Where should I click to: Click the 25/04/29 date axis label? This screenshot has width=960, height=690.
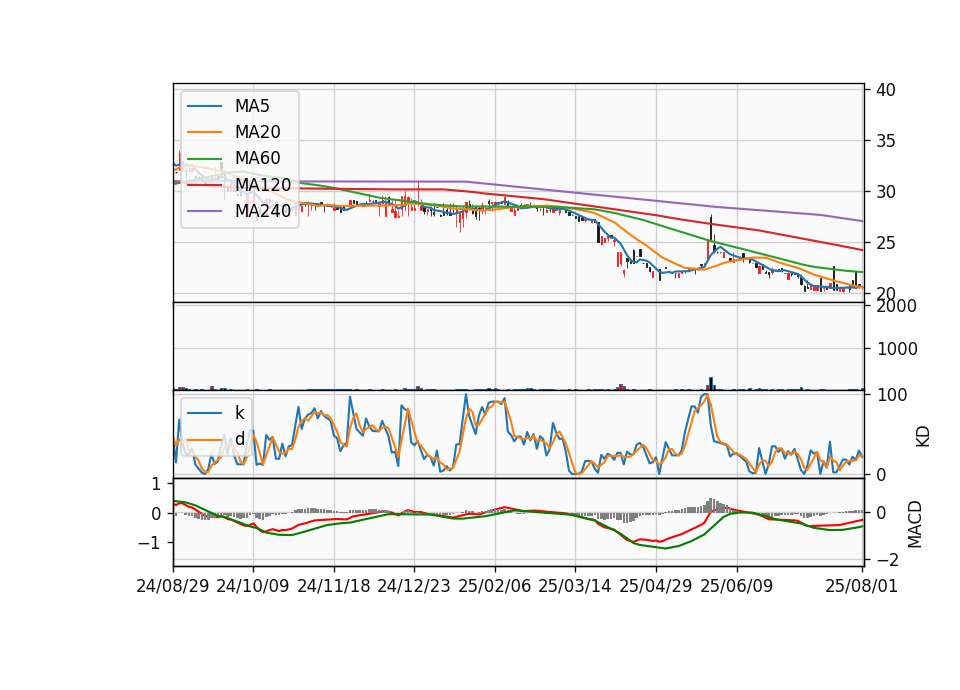click(x=656, y=586)
